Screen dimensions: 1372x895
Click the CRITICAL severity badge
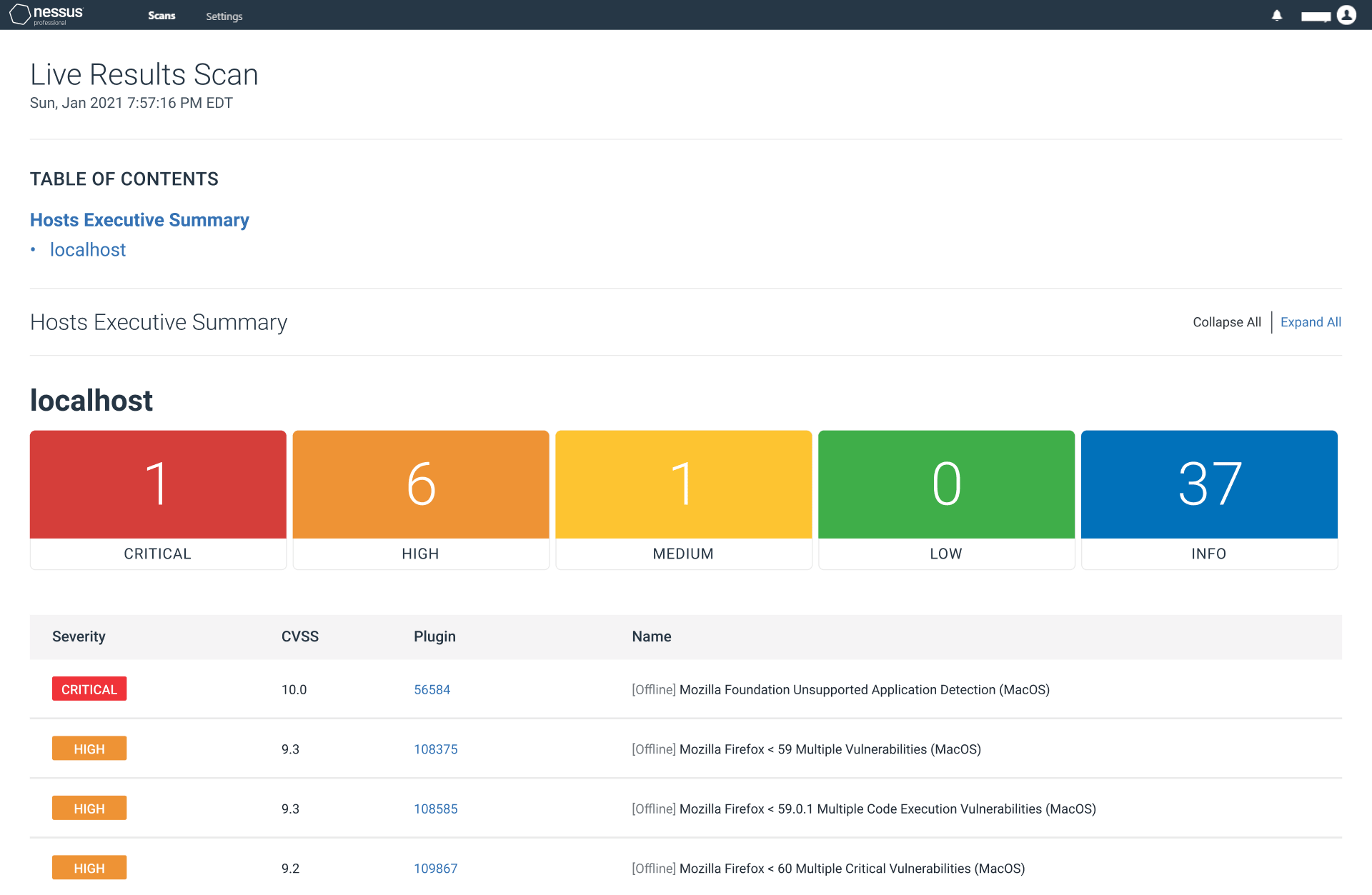pyautogui.click(x=89, y=689)
